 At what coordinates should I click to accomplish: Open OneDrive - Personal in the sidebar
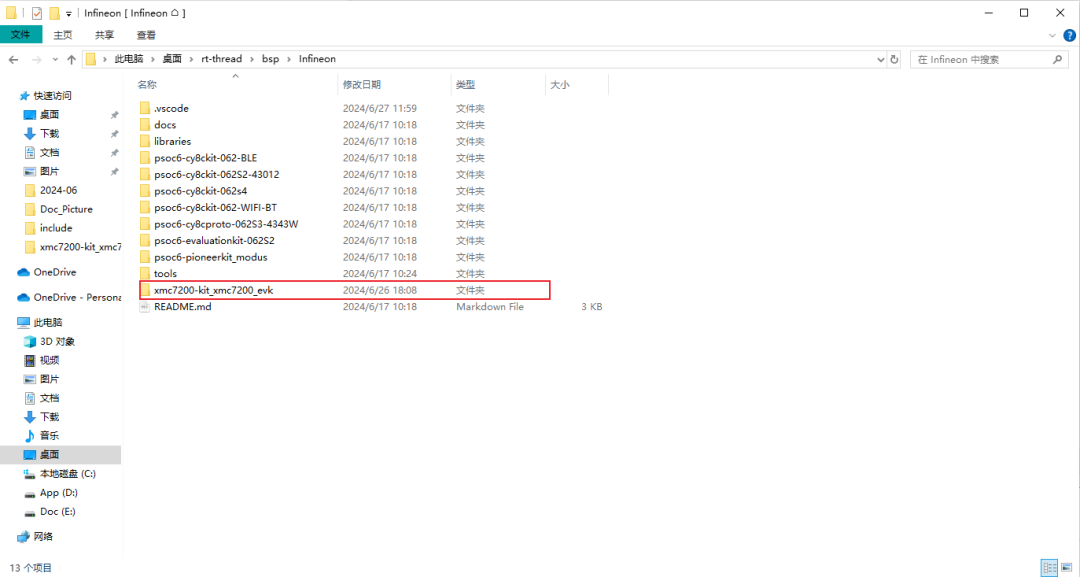point(76,297)
